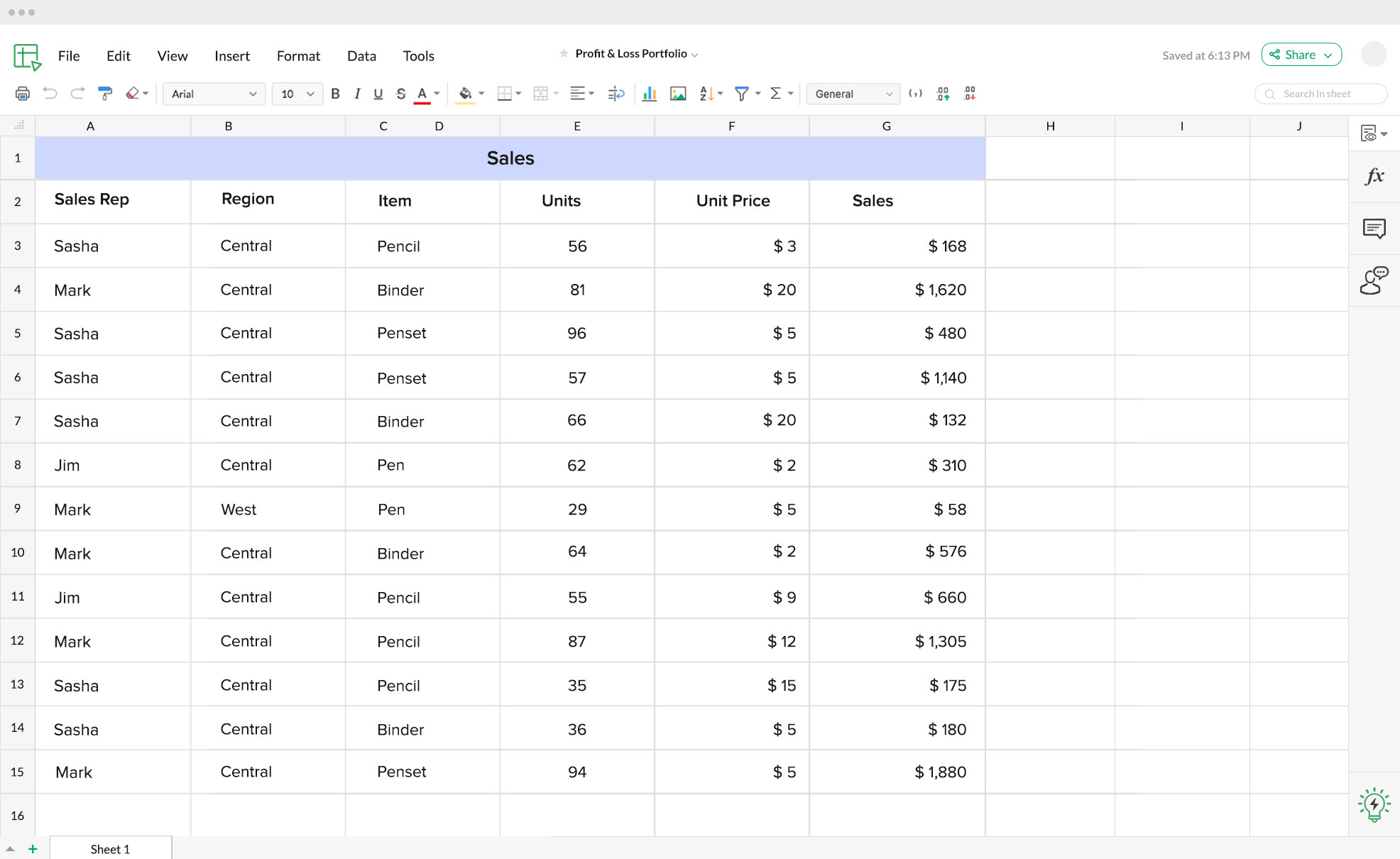The width and height of the screenshot is (1400, 859).
Task: Open the Data menu
Action: click(361, 56)
